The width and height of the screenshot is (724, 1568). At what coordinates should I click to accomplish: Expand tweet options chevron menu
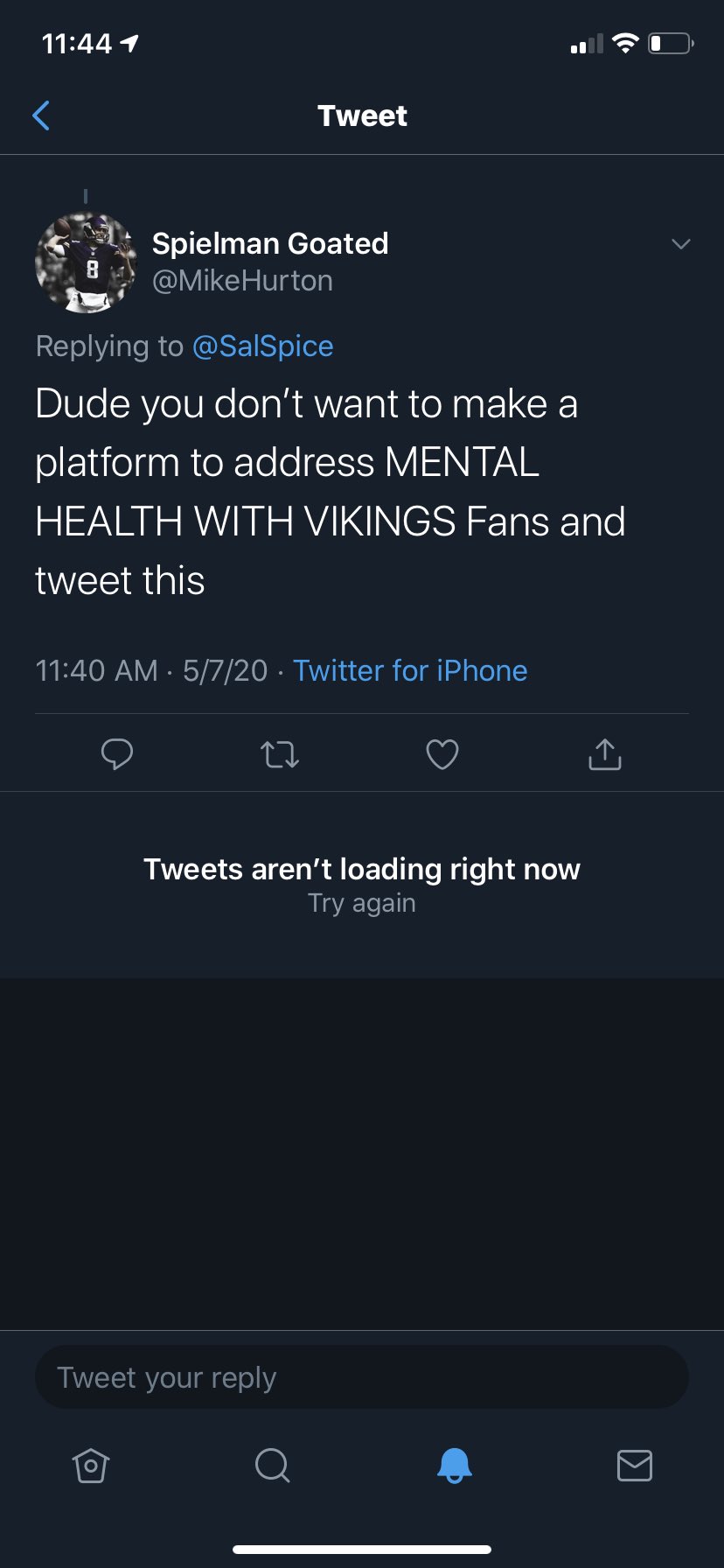coord(681,244)
